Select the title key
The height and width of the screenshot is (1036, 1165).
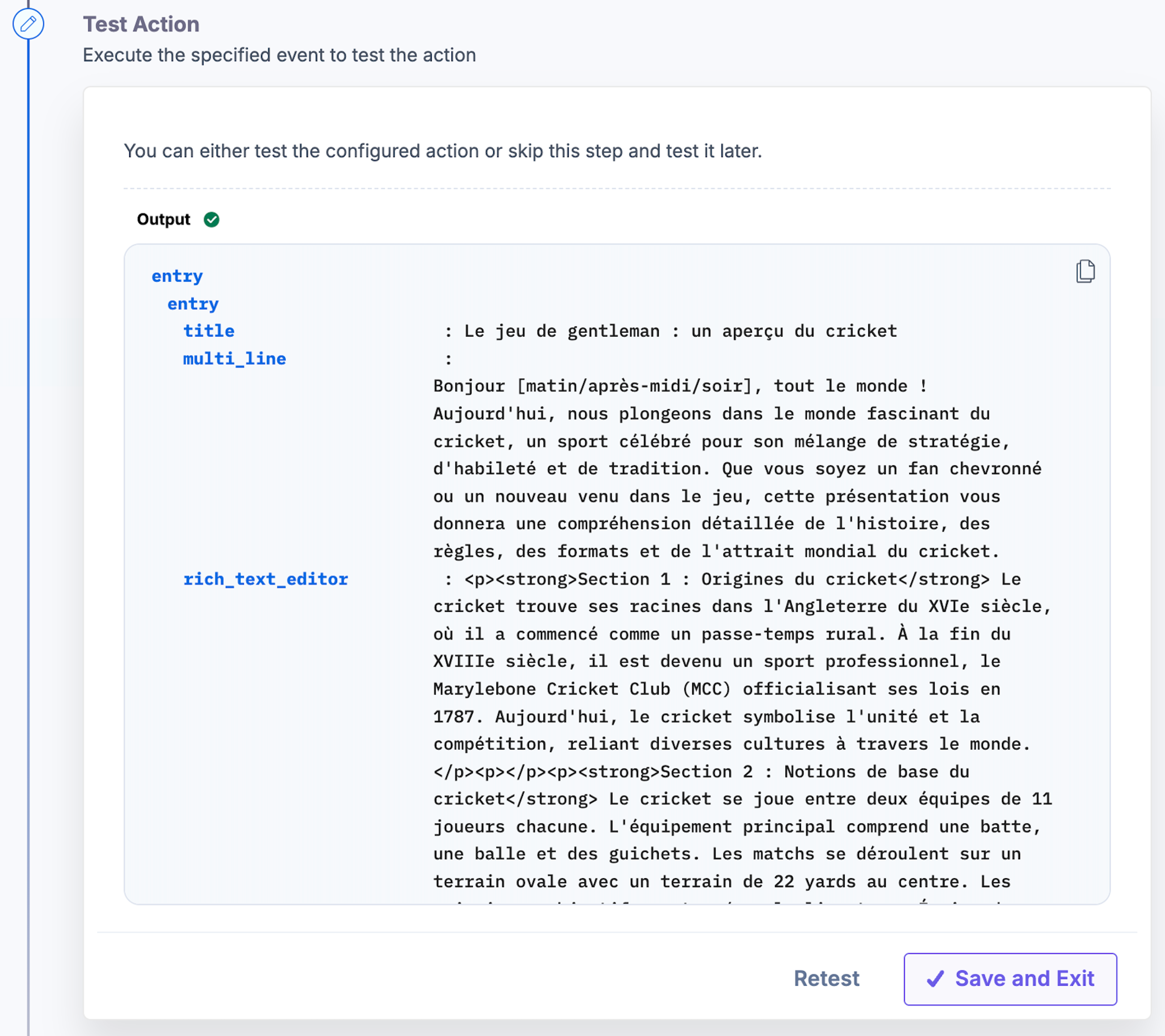click(209, 331)
